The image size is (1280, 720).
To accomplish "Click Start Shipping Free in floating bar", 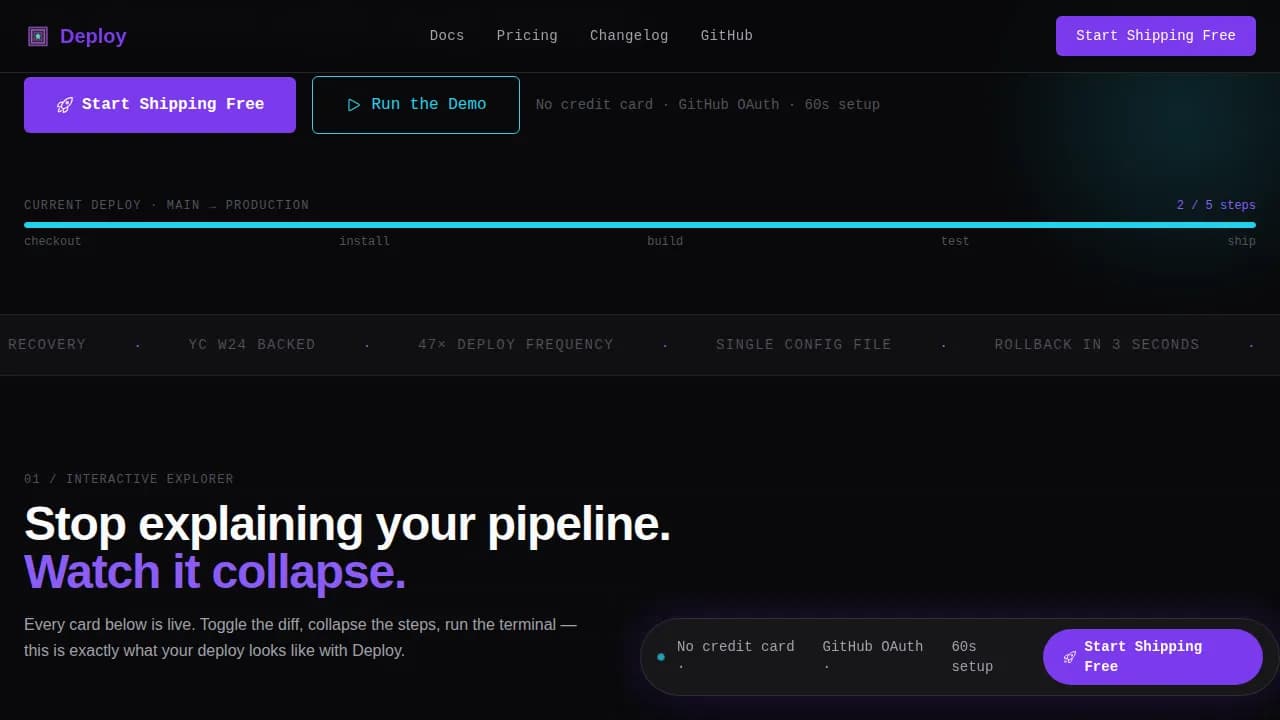I will [x=1153, y=657].
